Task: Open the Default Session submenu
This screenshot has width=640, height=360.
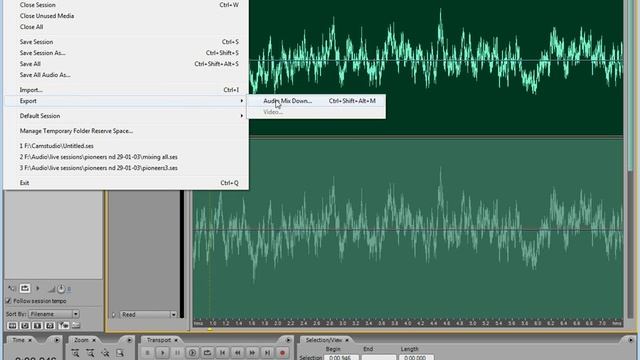Action: point(126,116)
